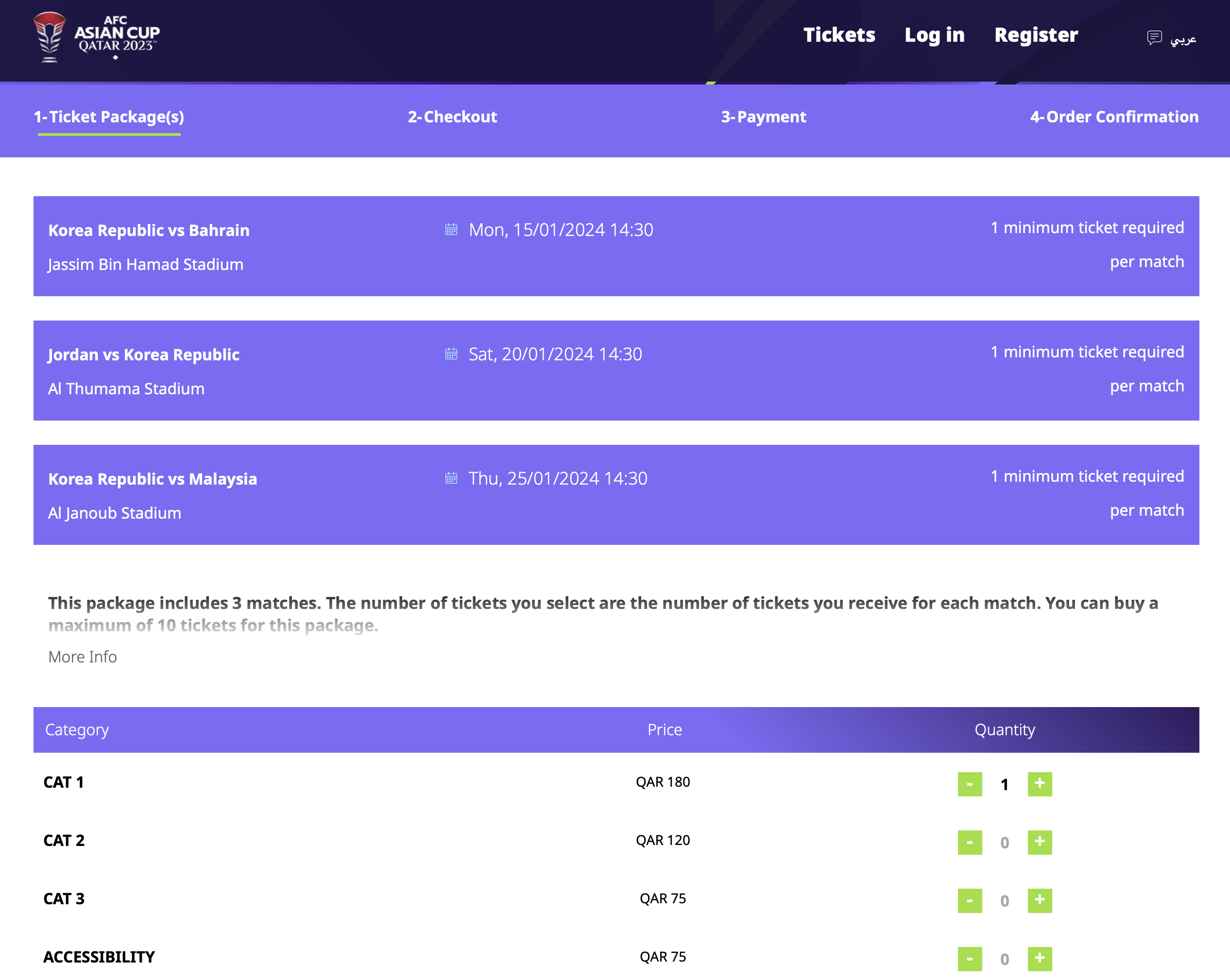The image size is (1230, 980).
Task: Increase CAT 1 ticket quantity
Action: click(1039, 784)
